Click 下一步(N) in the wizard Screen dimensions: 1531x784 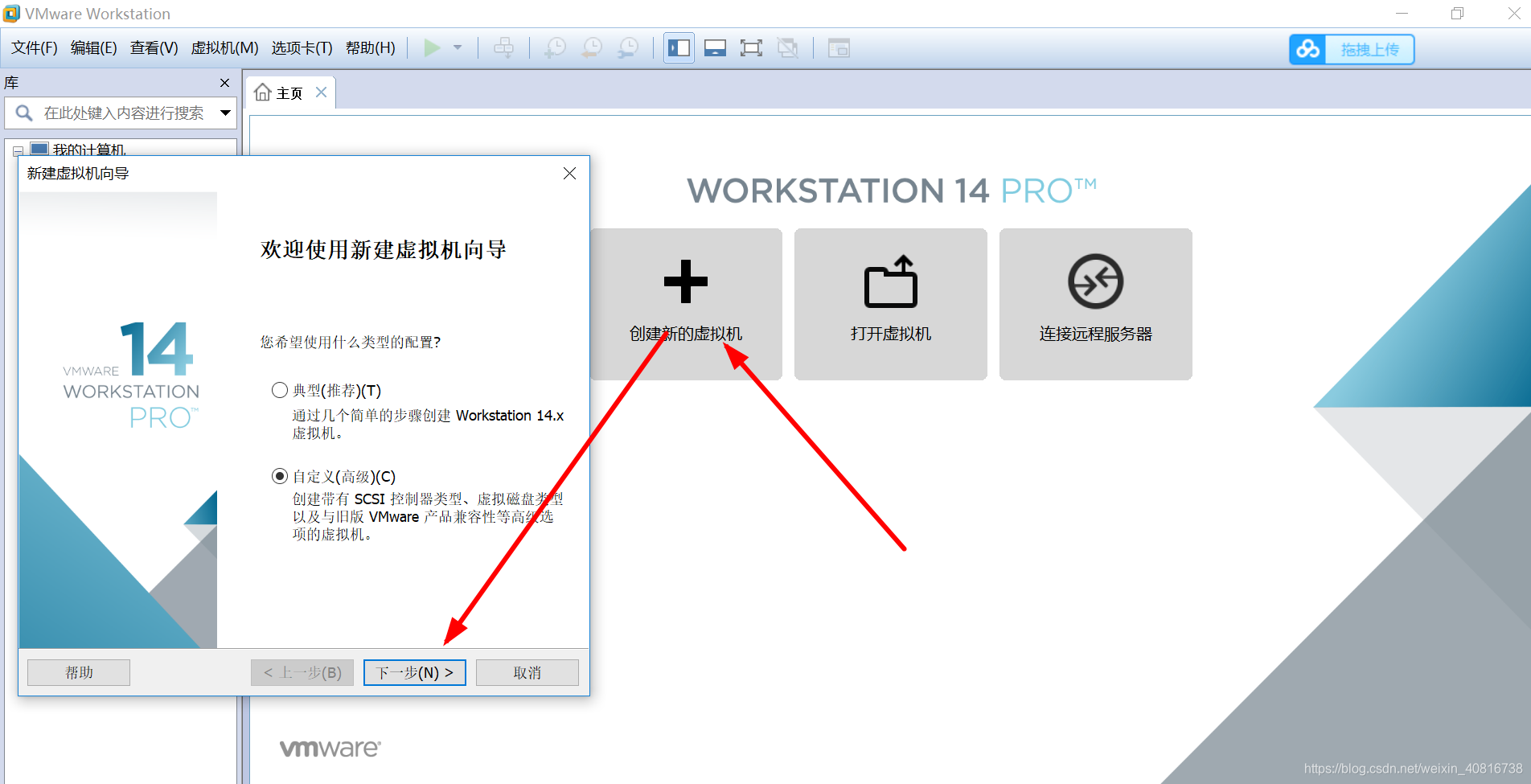point(415,672)
